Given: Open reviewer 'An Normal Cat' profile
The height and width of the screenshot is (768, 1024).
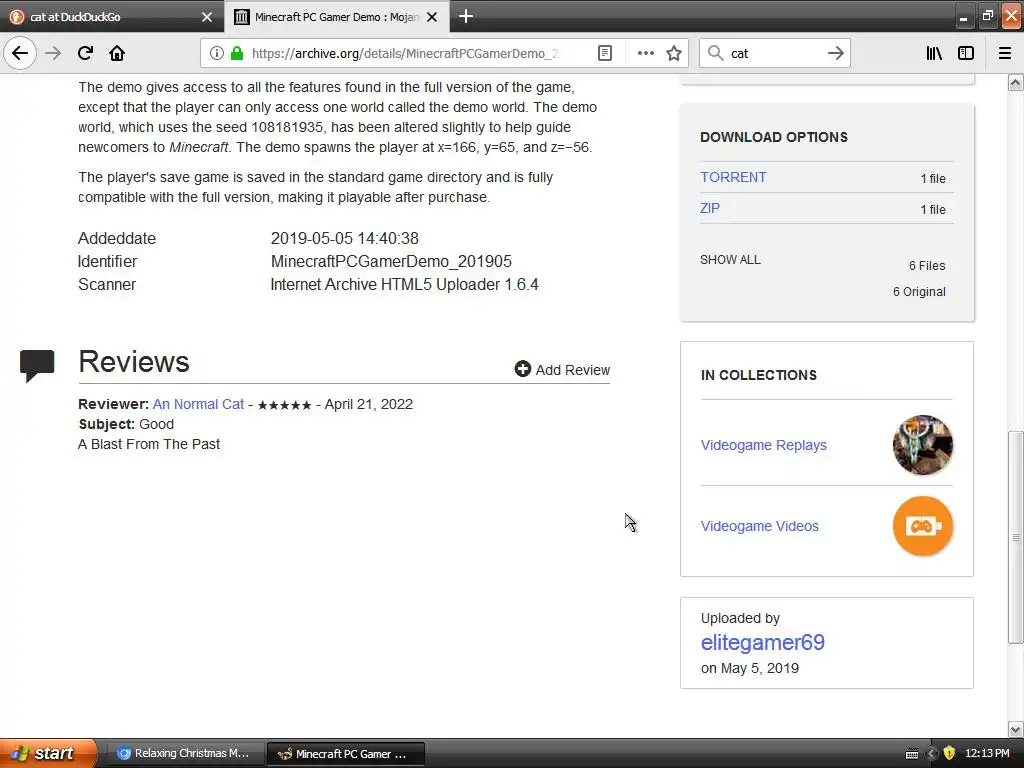Looking at the screenshot, I should click(198, 404).
